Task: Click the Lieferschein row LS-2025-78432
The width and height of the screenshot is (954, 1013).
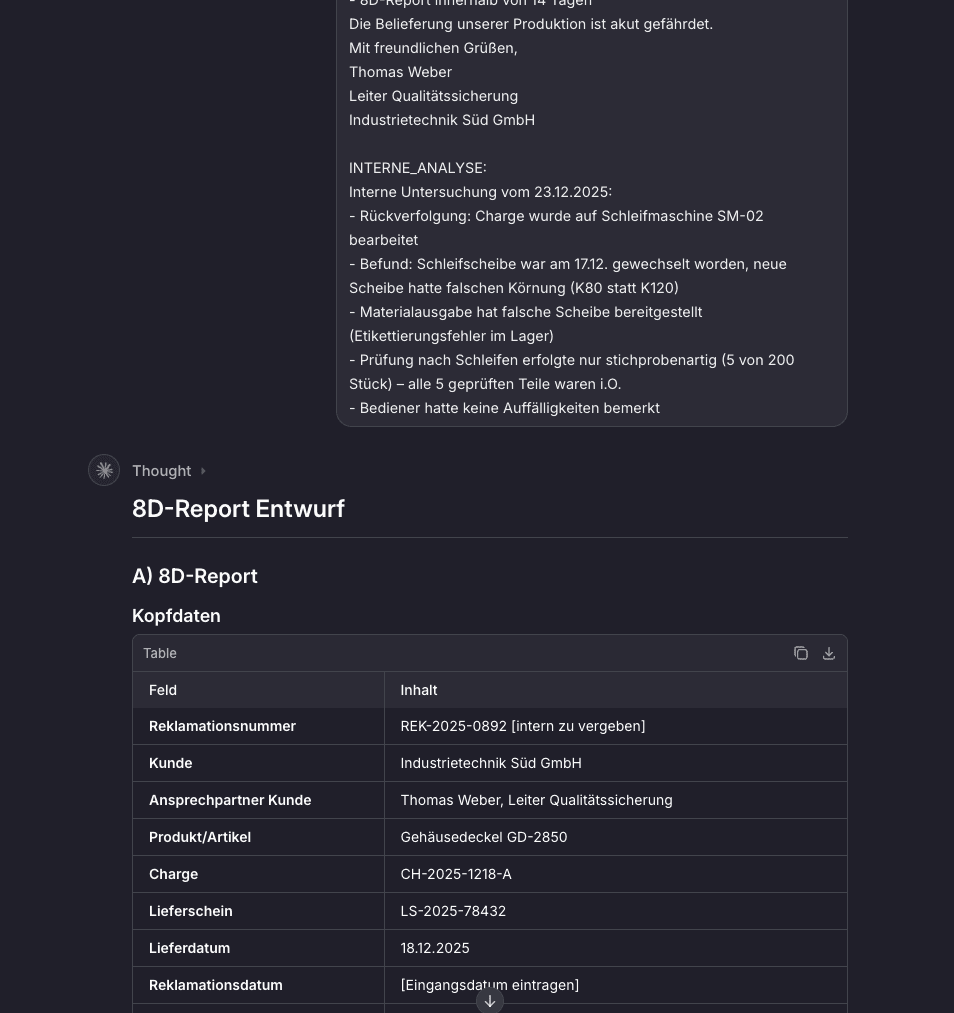Action: (453, 911)
